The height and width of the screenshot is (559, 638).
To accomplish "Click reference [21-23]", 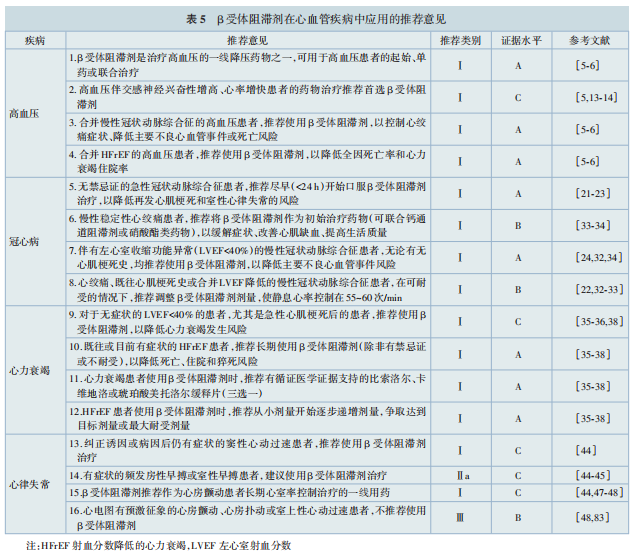I will (x=593, y=193).
